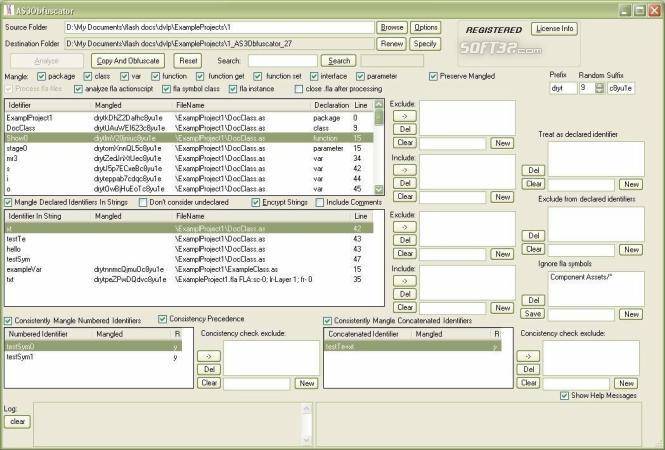Click the arrow button of concatenated consistency exclude
Viewport: 665px width, 450px height.
click(x=528, y=356)
